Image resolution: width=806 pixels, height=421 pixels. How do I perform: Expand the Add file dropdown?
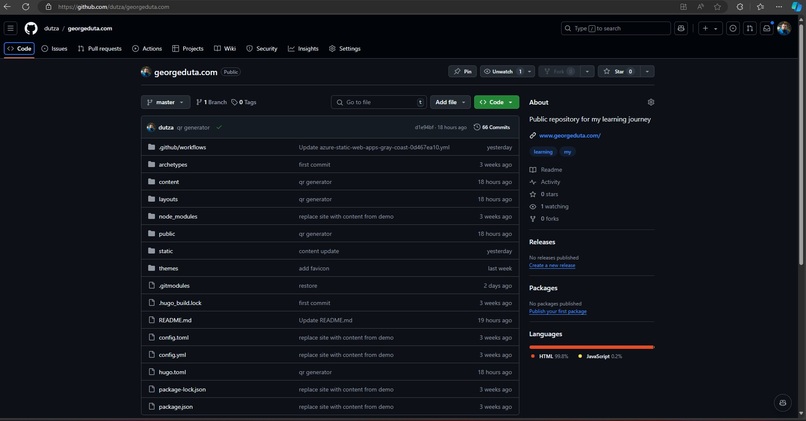coord(450,102)
